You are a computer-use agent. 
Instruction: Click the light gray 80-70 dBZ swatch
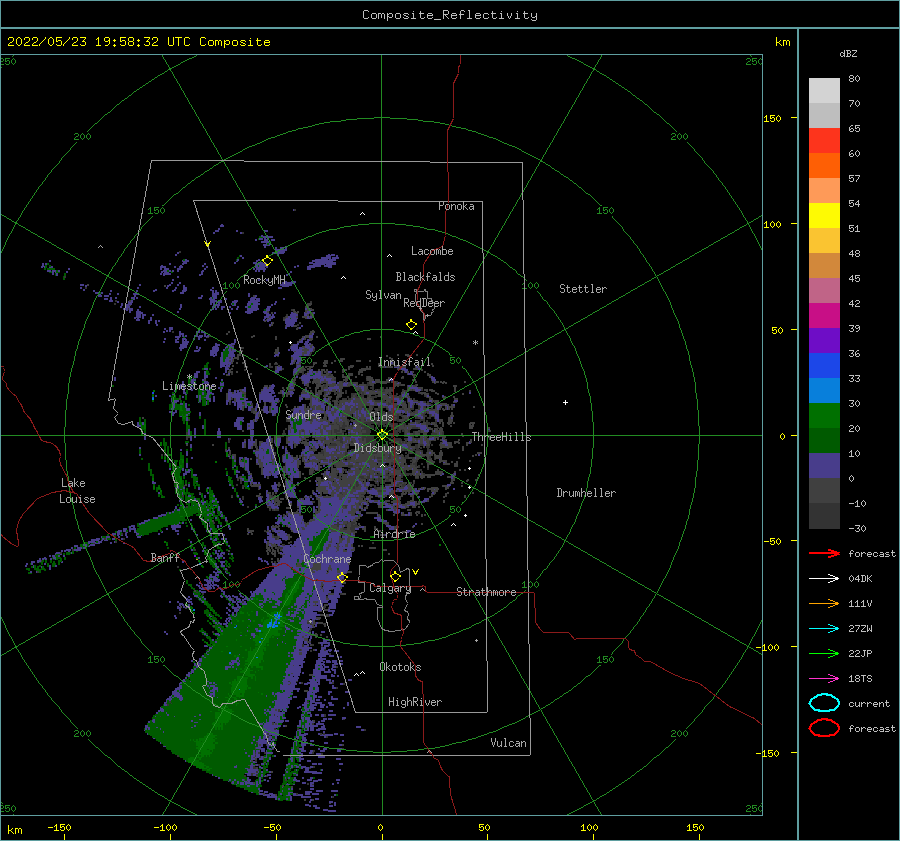(824, 91)
